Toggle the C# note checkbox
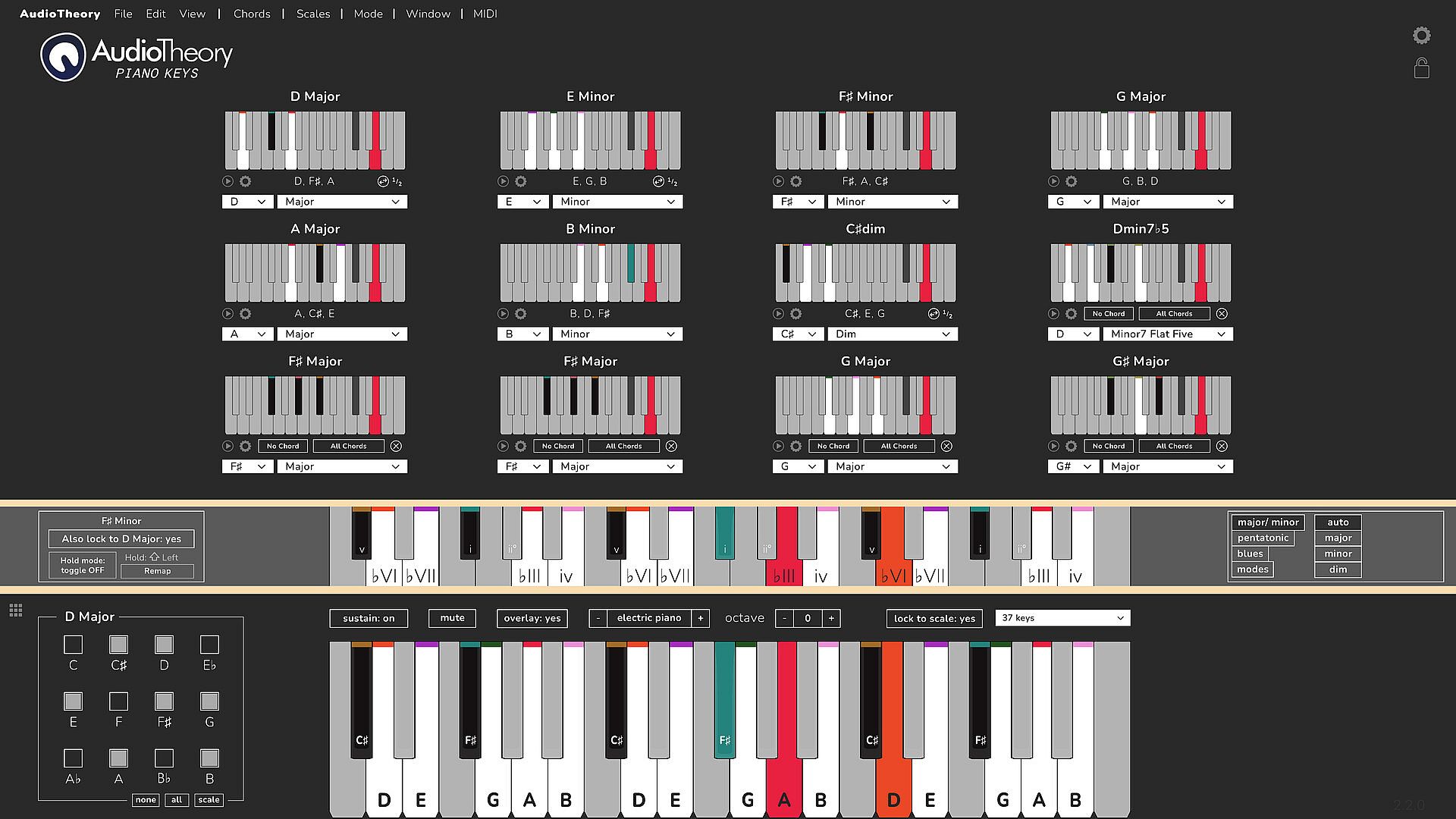Screen dimensions: 1456x819 (118, 645)
